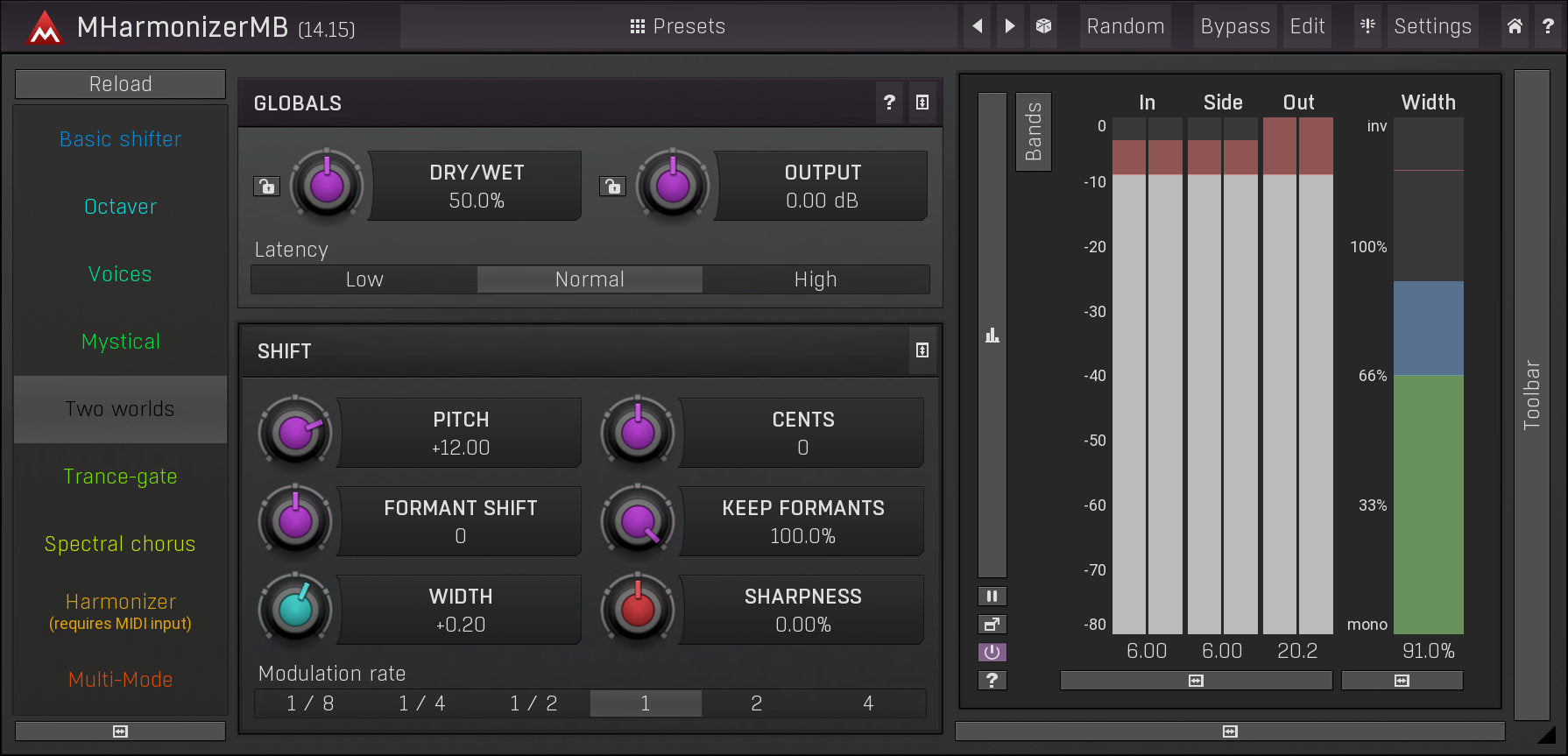The width and height of the screenshot is (1568, 756).
Task: Click the home icon in top bar
Action: [1515, 26]
